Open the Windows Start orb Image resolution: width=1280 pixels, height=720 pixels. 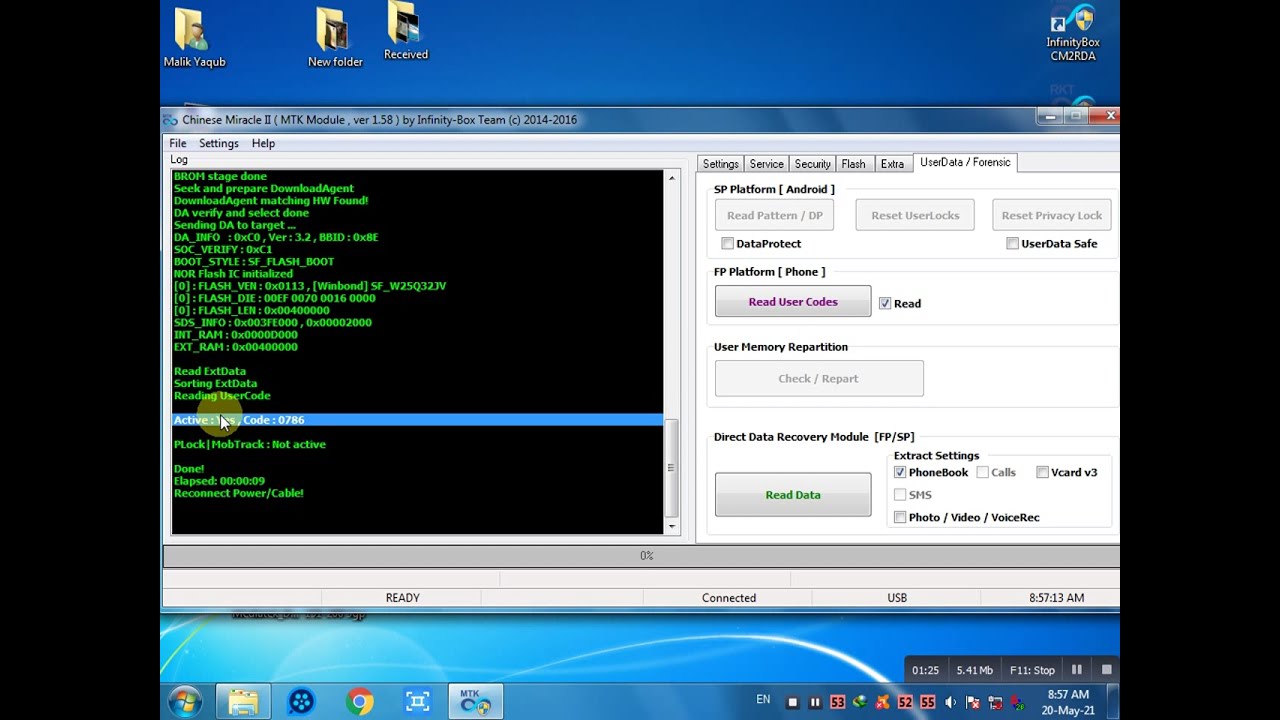pos(186,702)
